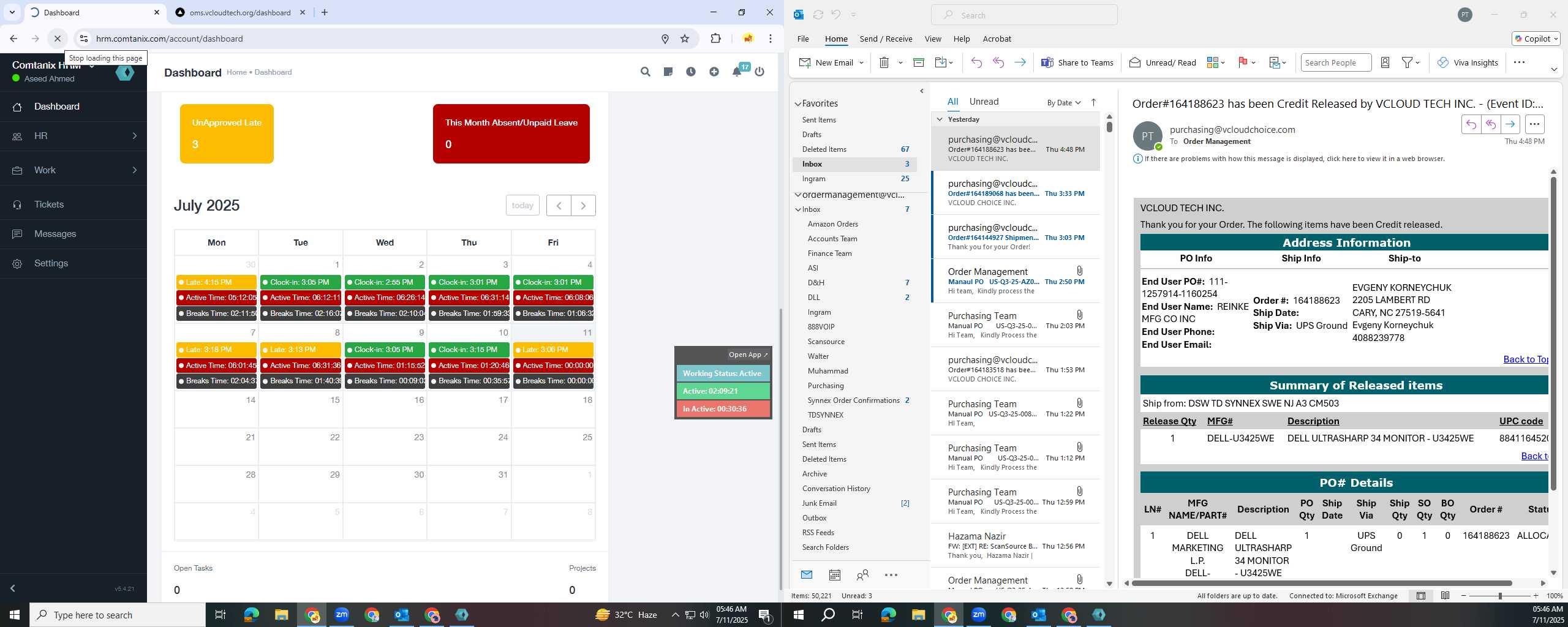Click Forward arrow in Outlook ribbon
The image size is (1568, 627).
pos(1020,62)
